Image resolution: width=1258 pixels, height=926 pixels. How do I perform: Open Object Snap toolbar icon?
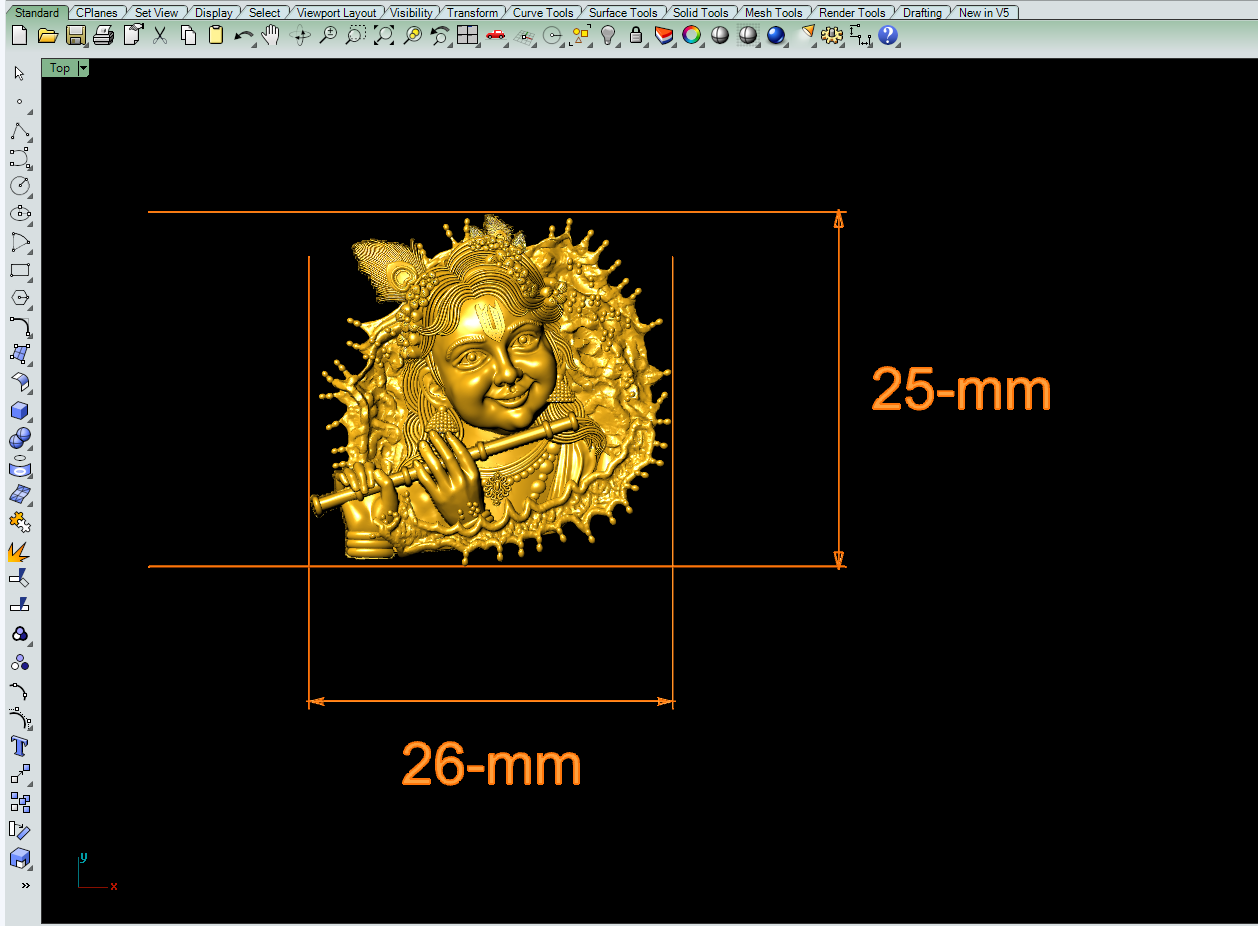pyautogui.click(x=552, y=35)
